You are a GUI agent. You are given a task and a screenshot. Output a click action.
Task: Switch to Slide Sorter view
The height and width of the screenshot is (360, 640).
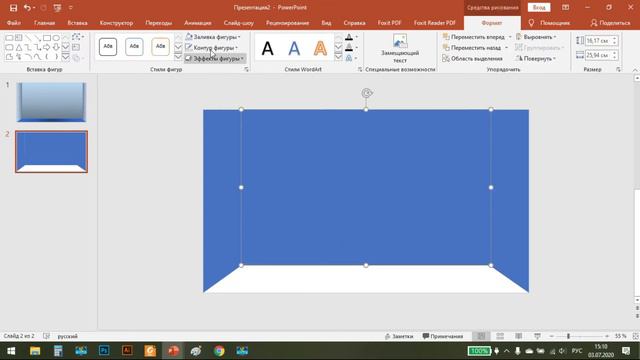(500, 336)
